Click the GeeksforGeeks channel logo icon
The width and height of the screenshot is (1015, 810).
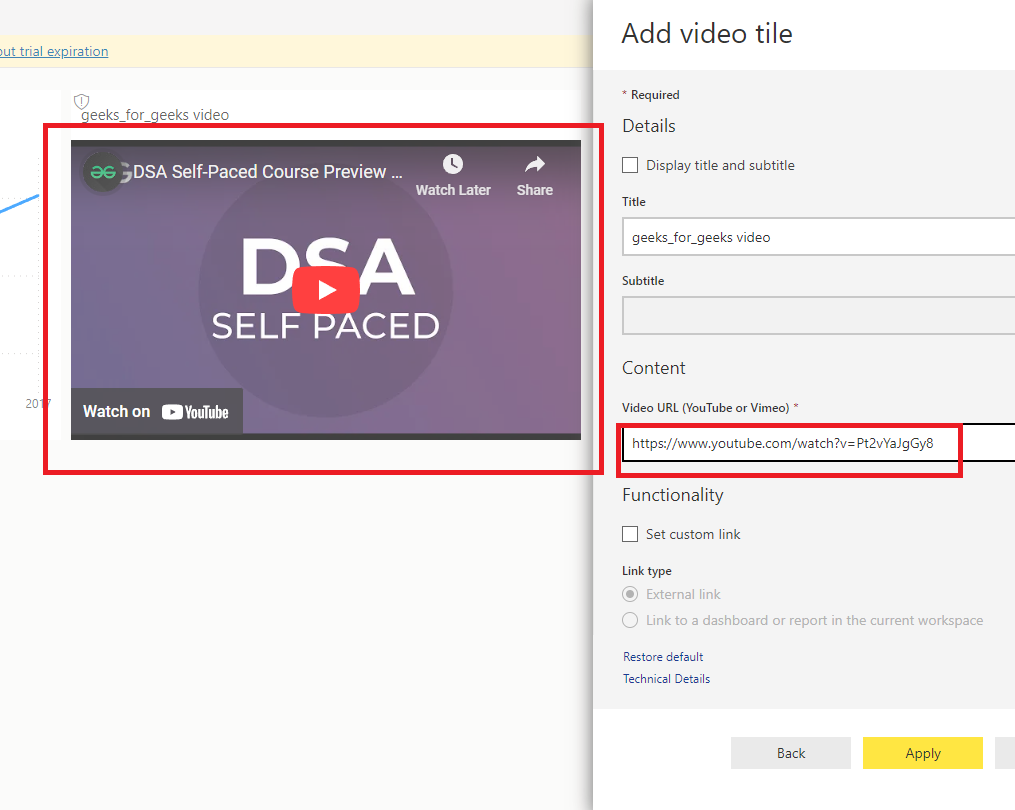pyautogui.click(x=103, y=172)
